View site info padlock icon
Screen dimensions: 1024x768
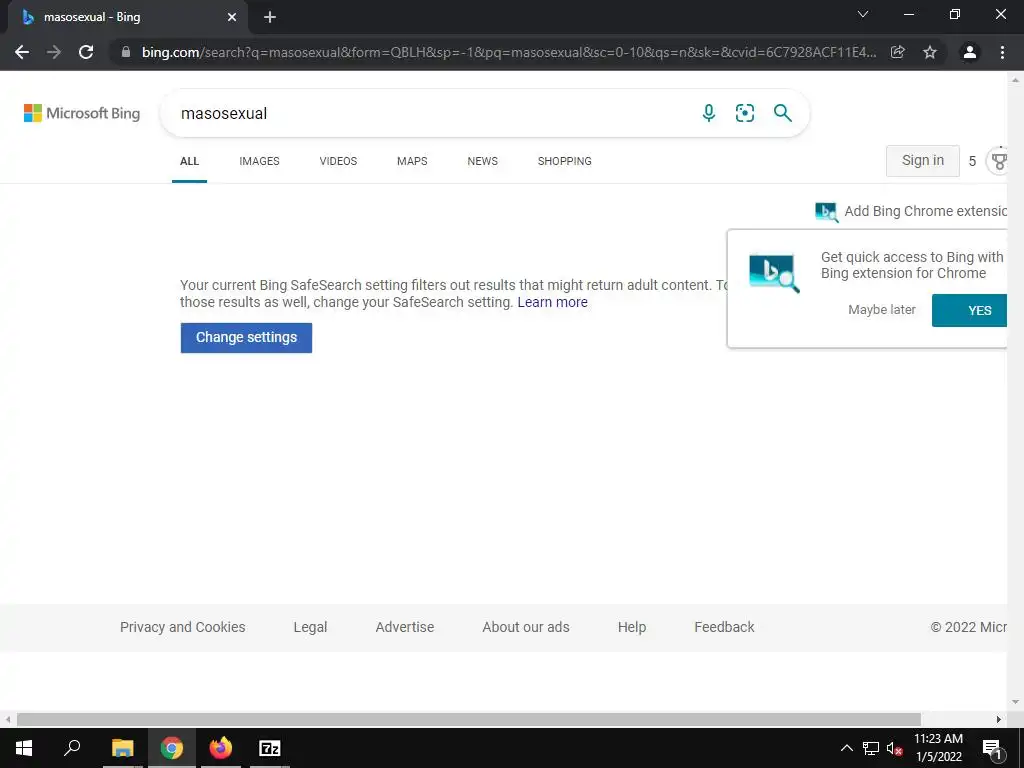126,52
